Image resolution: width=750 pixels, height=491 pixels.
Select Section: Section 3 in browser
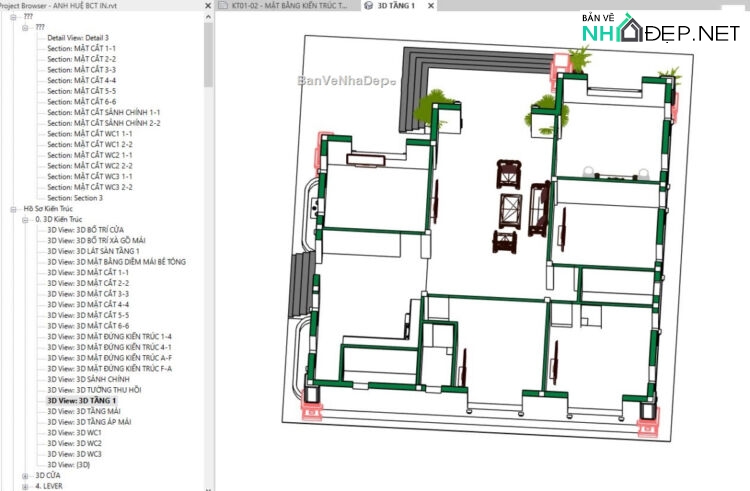pyautogui.click(x=75, y=198)
